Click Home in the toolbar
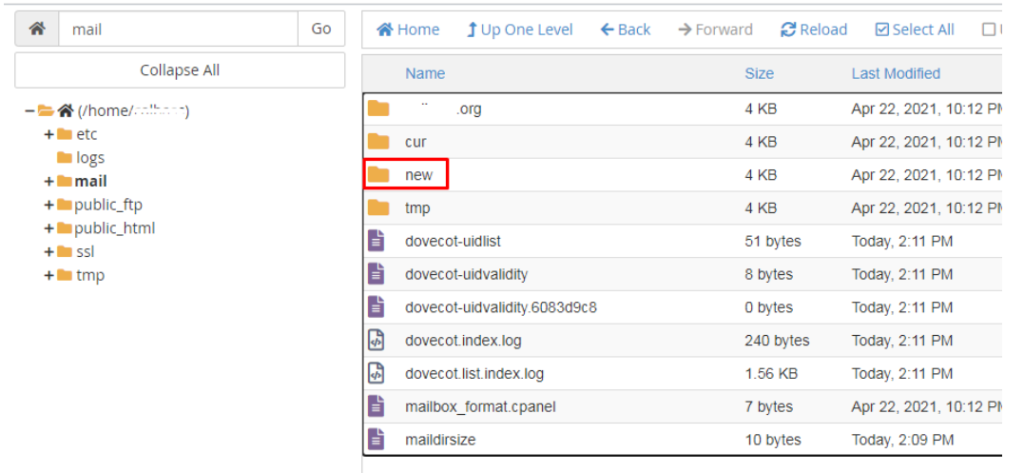The width and height of the screenshot is (1024, 473). [x=408, y=30]
